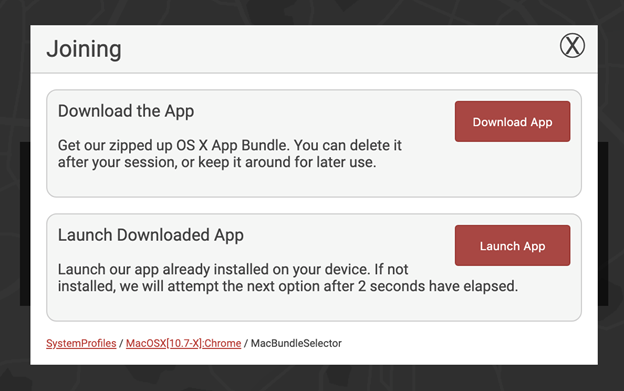The image size is (624, 391).
Task: Close the Joining dialog with the X icon
Action: pos(572,45)
